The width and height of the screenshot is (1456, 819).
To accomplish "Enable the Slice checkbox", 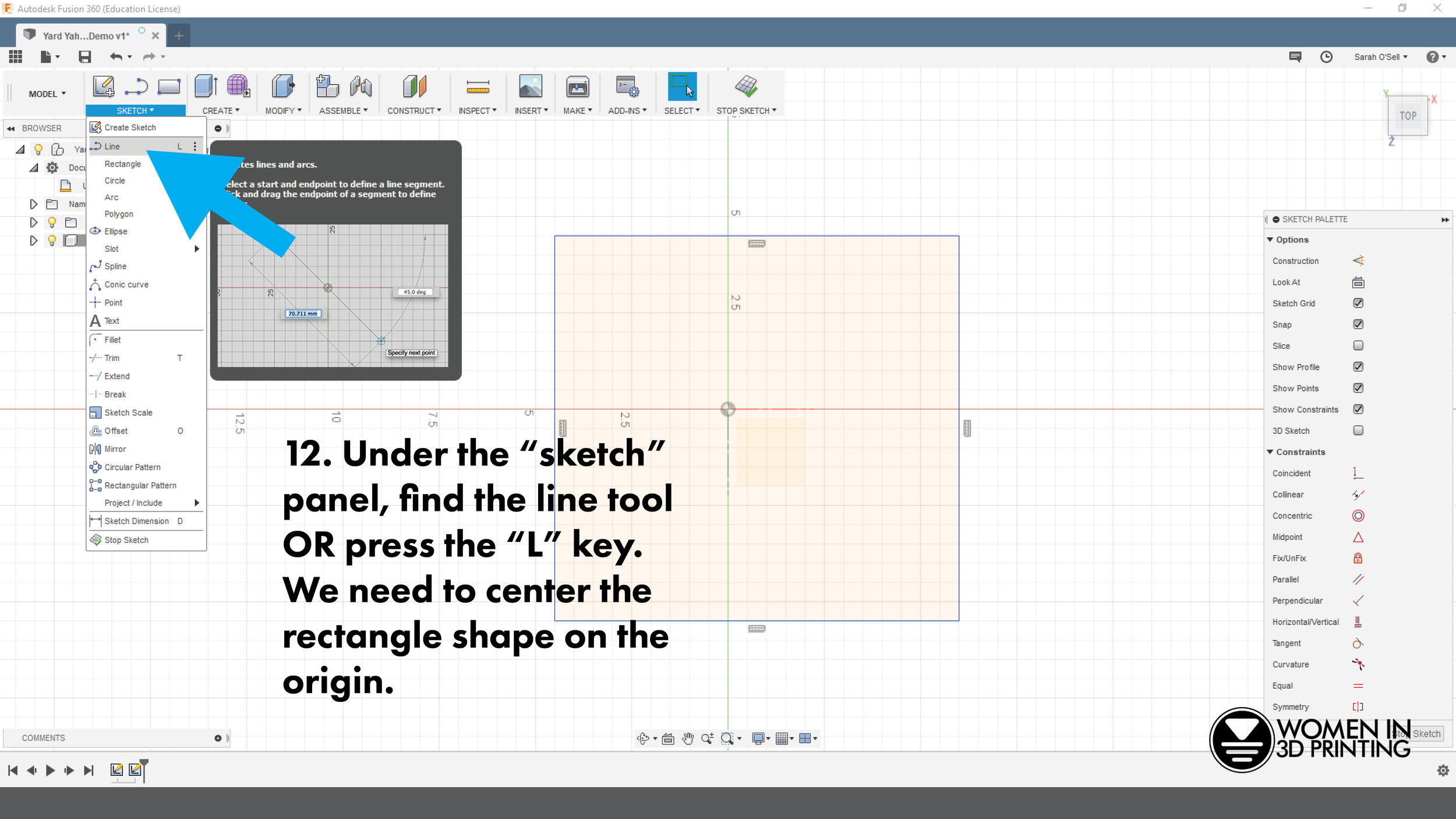I will [1358, 345].
